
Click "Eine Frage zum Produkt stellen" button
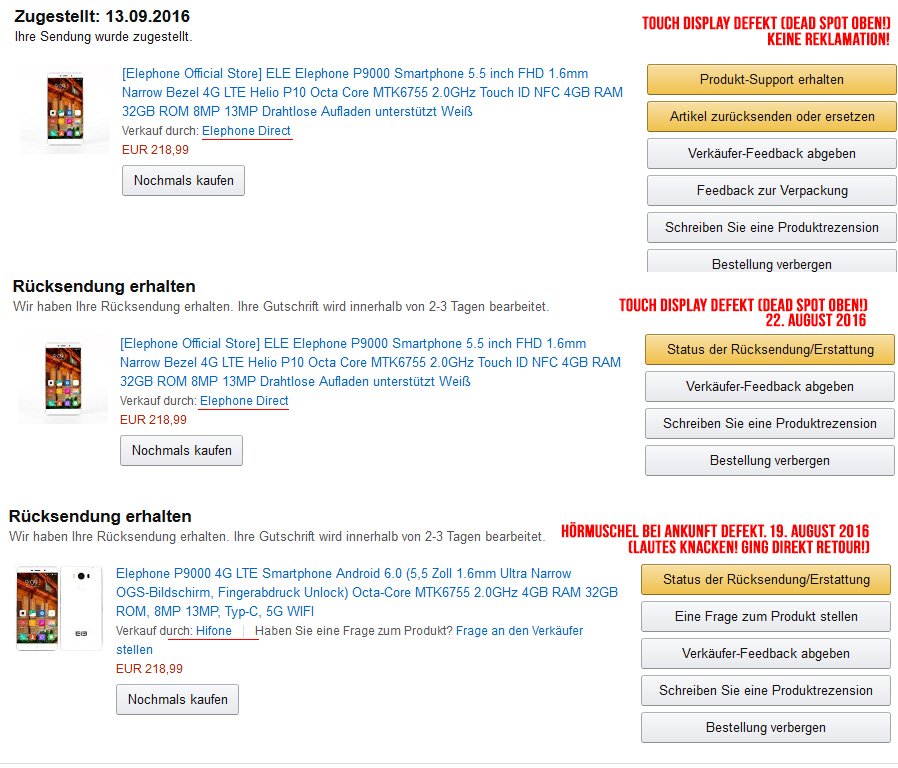(x=765, y=616)
